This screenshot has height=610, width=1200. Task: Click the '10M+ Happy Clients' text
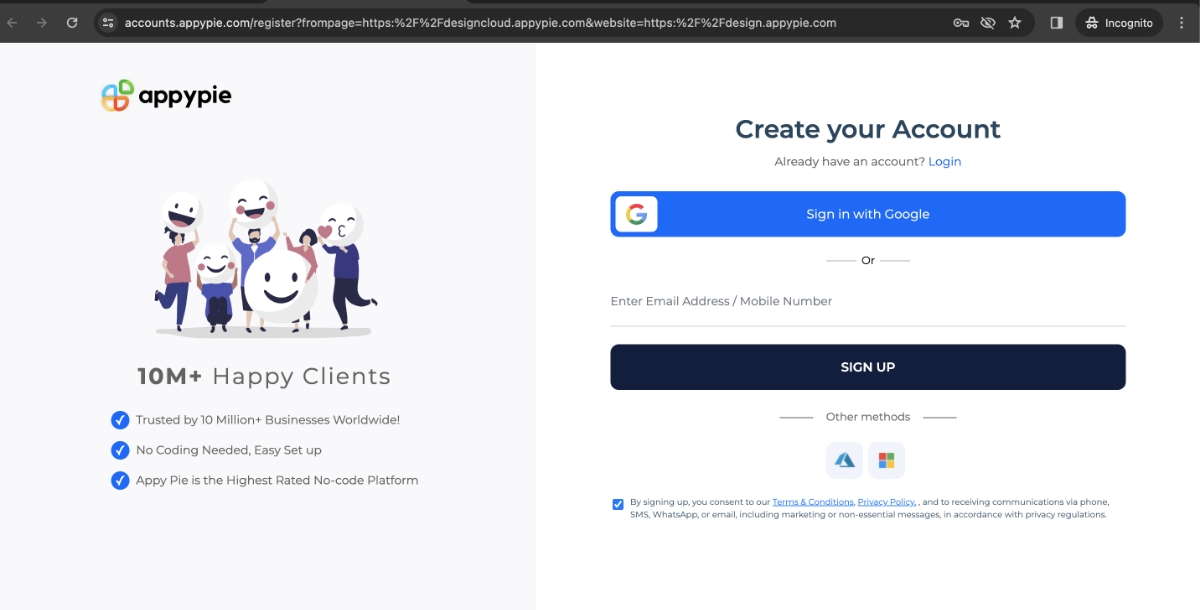tap(264, 376)
